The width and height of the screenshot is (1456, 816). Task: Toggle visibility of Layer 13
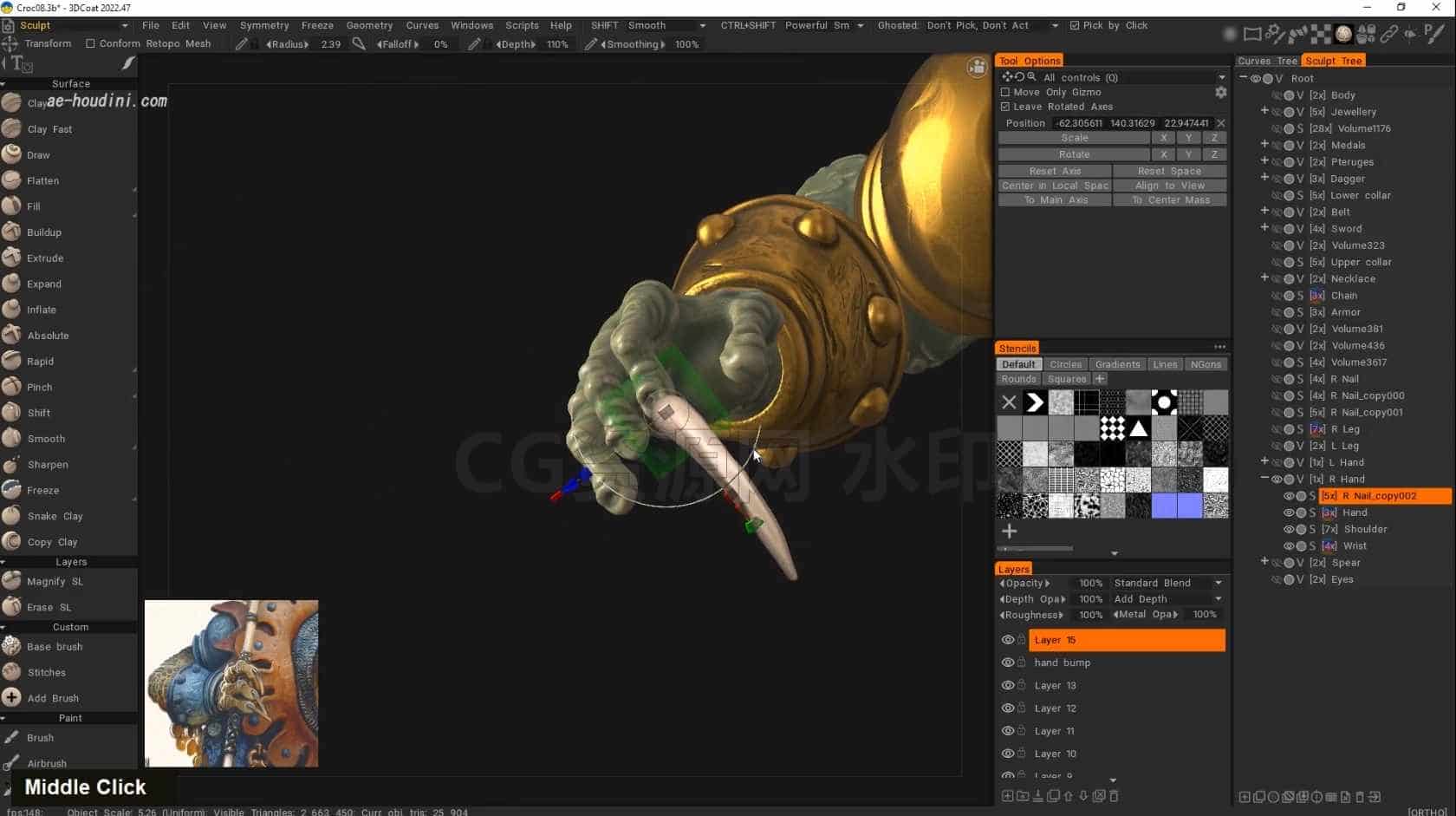point(1008,685)
